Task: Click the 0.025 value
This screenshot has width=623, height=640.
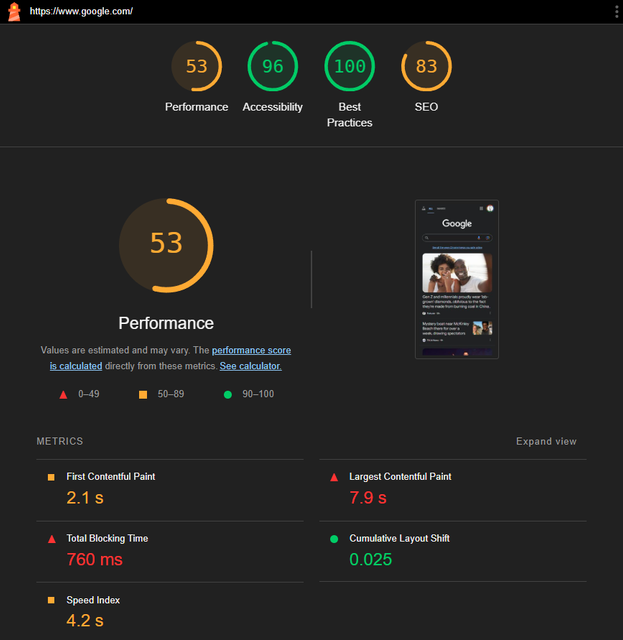Action: (x=371, y=559)
